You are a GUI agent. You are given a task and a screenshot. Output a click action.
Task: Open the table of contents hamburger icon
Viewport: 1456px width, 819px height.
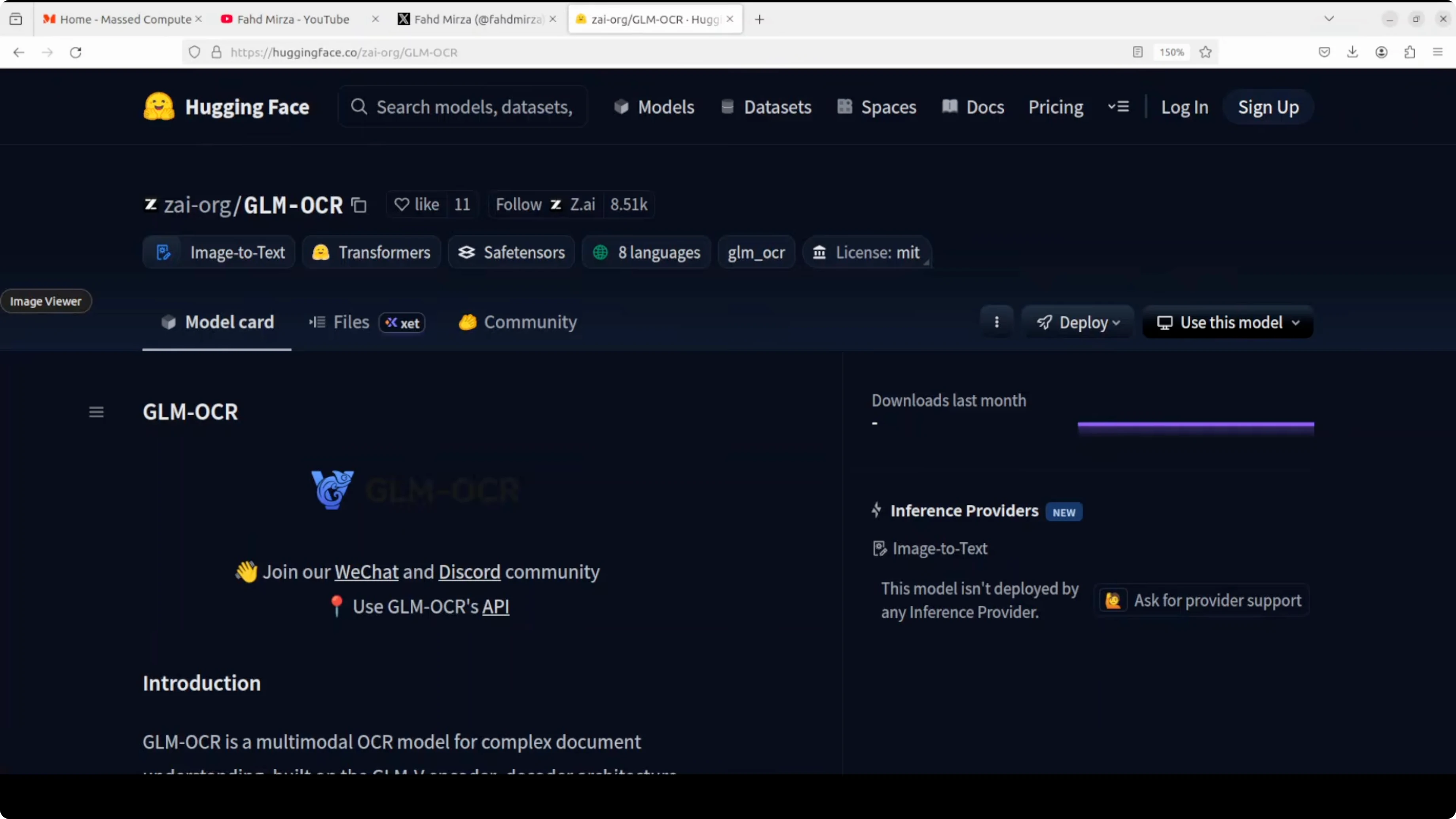(x=96, y=412)
